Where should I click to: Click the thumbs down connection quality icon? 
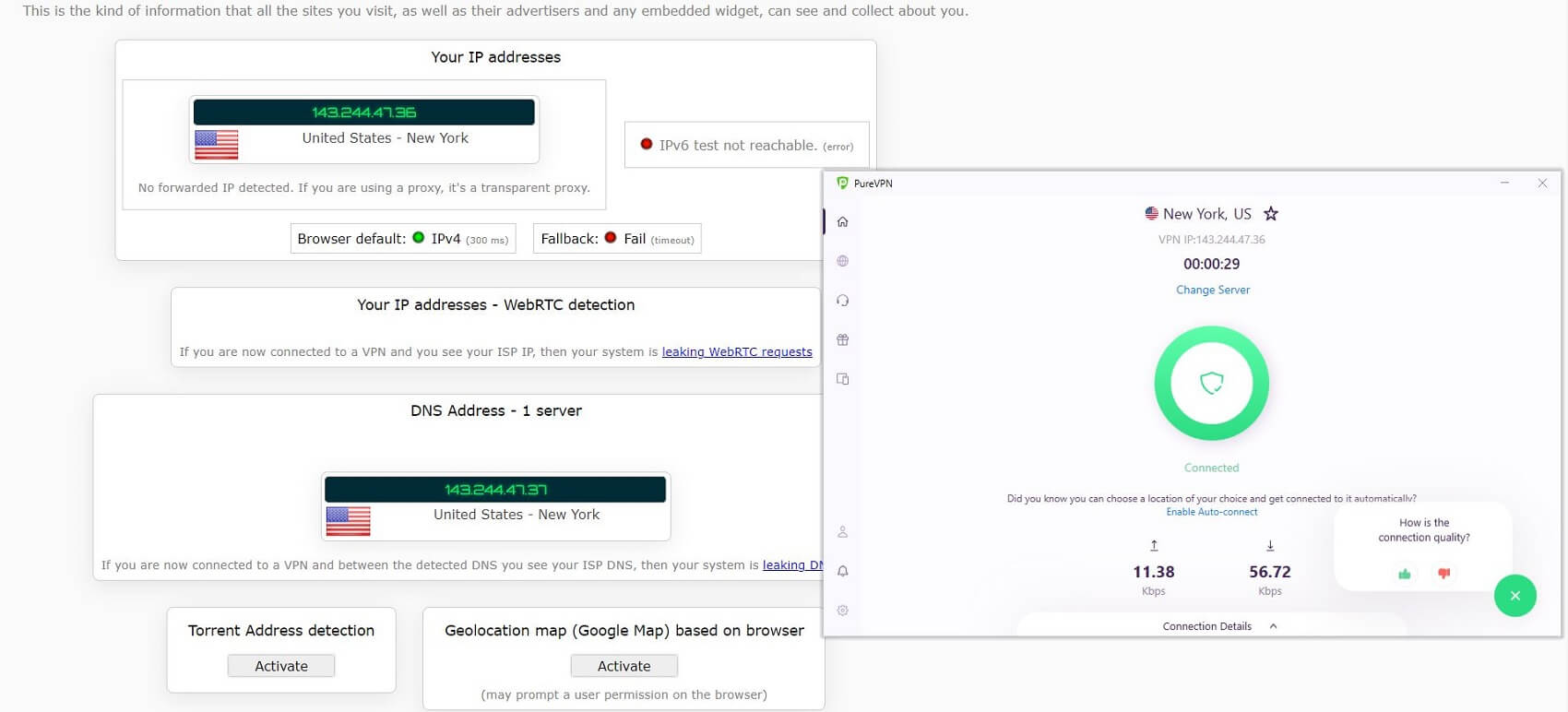click(1443, 574)
